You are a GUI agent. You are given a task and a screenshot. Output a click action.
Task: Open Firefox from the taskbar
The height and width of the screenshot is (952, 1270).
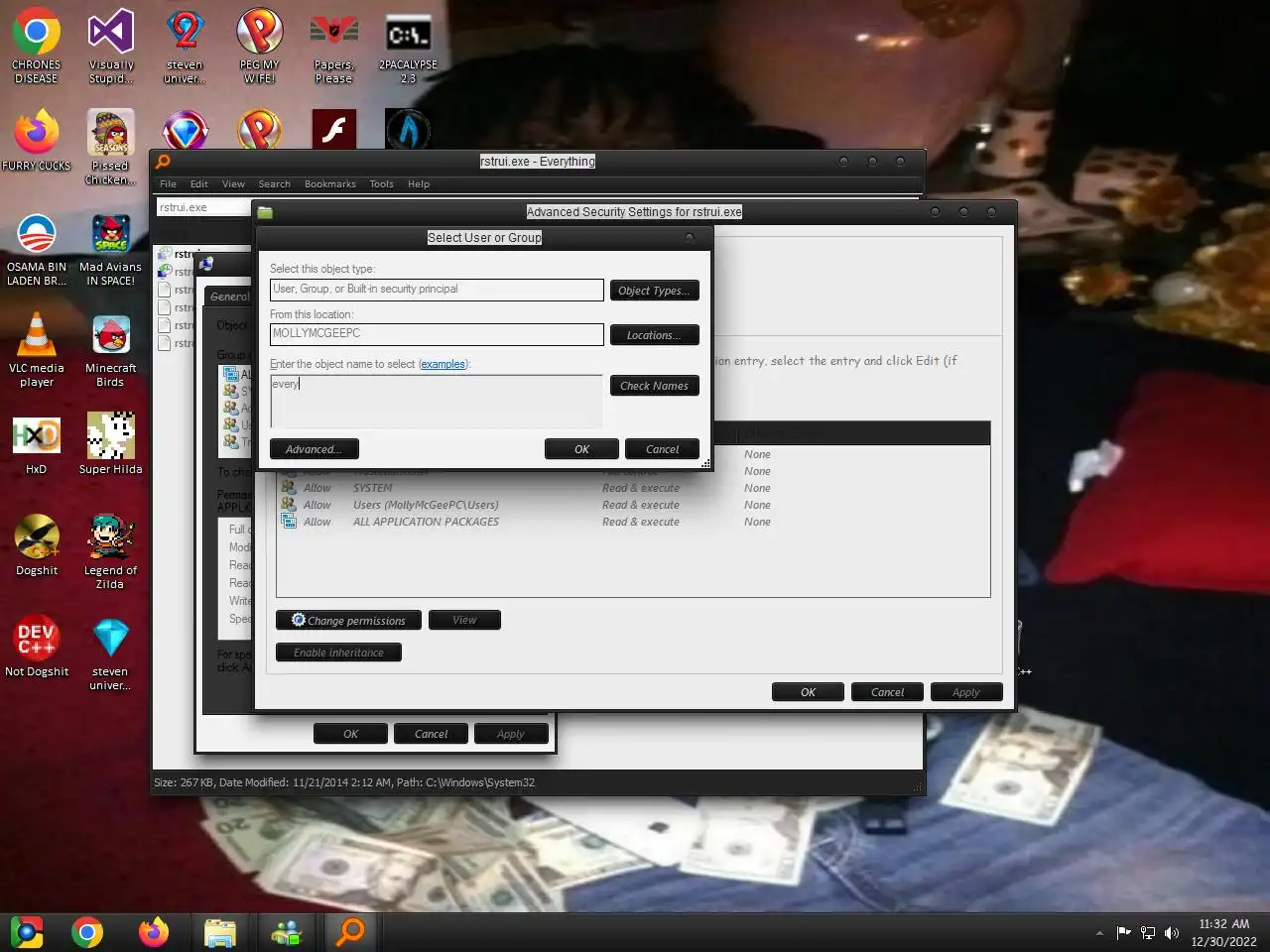click(x=154, y=932)
